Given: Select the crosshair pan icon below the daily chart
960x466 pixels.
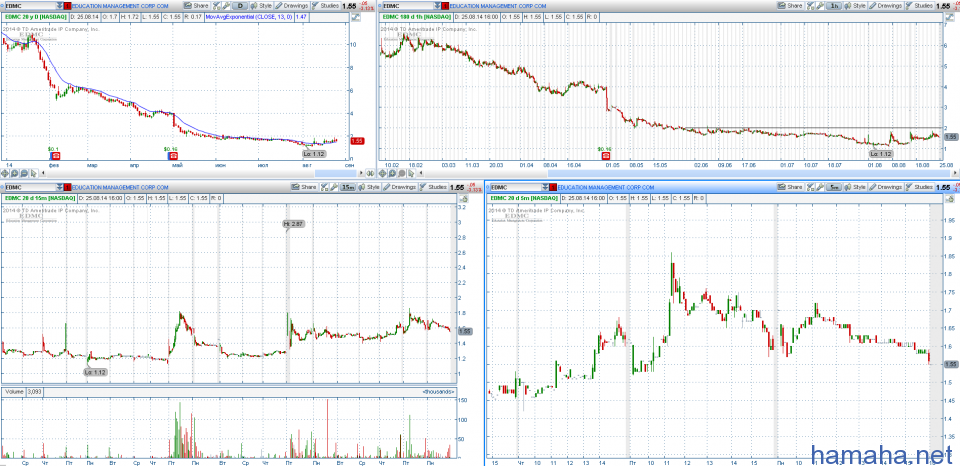Looking at the screenshot, I should [5, 173].
